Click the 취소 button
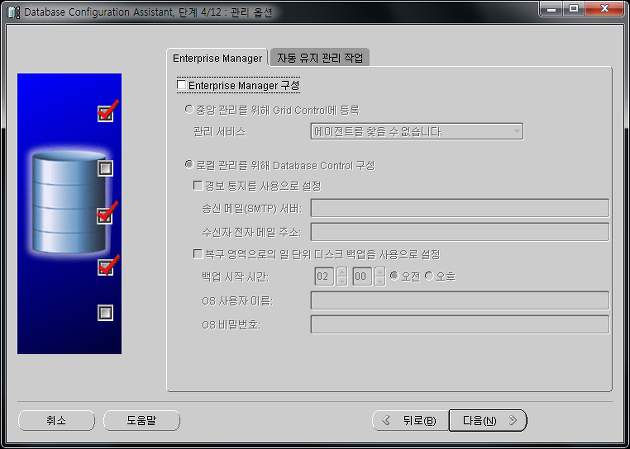The width and height of the screenshot is (630, 449). click(56, 420)
